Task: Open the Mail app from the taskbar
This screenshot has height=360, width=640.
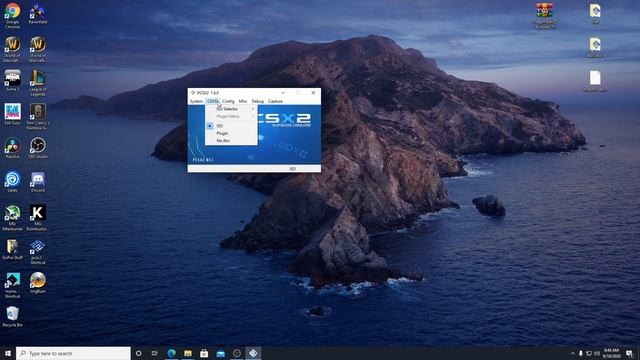Action: pos(220,353)
